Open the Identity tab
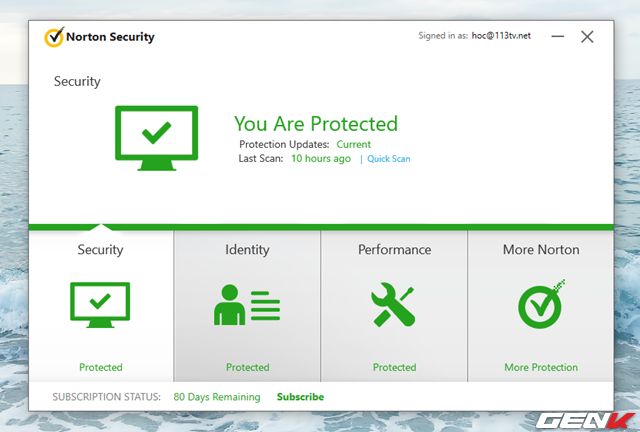The image size is (640, 432). [247, 306]
